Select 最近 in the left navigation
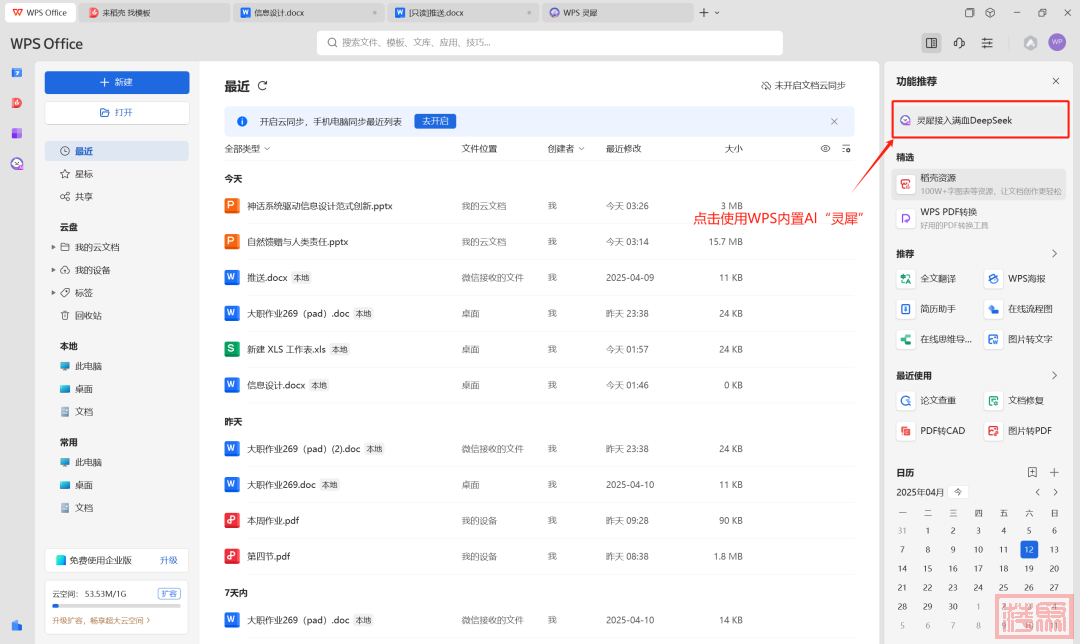Viewport: 1080px width, 644px height. click(116, 151)
